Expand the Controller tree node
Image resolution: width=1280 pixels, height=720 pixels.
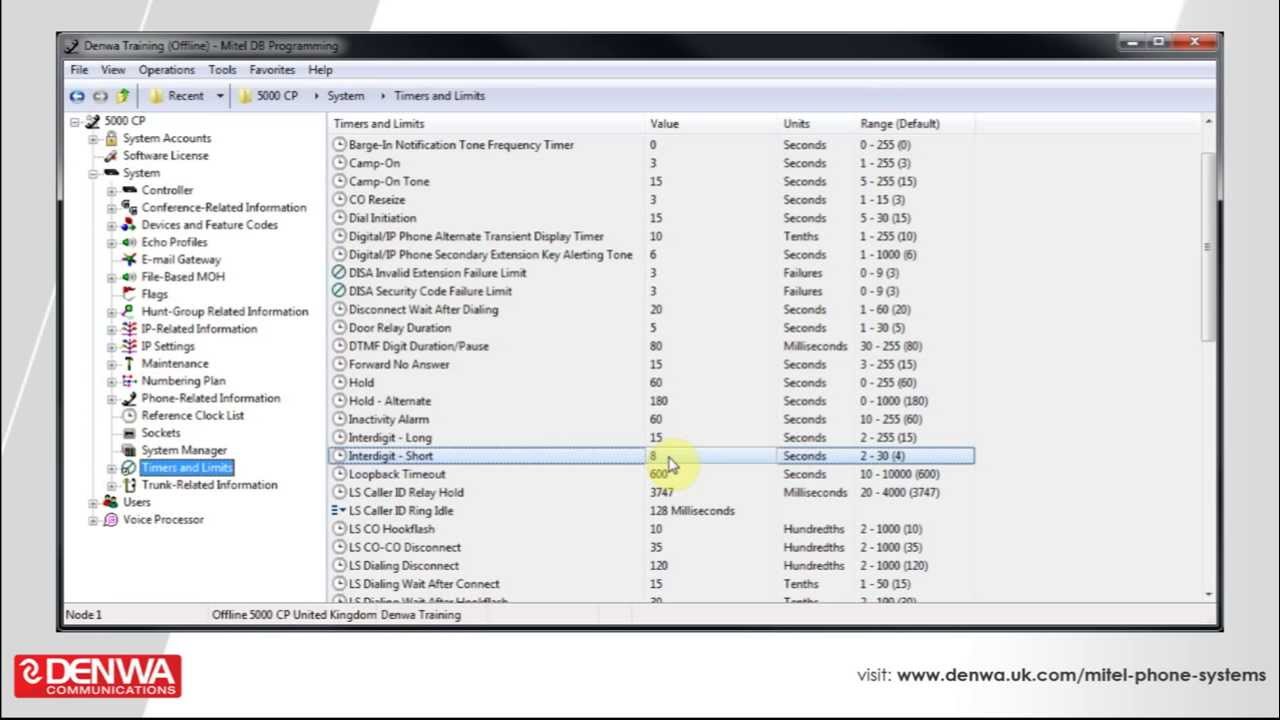click(111, 190)
